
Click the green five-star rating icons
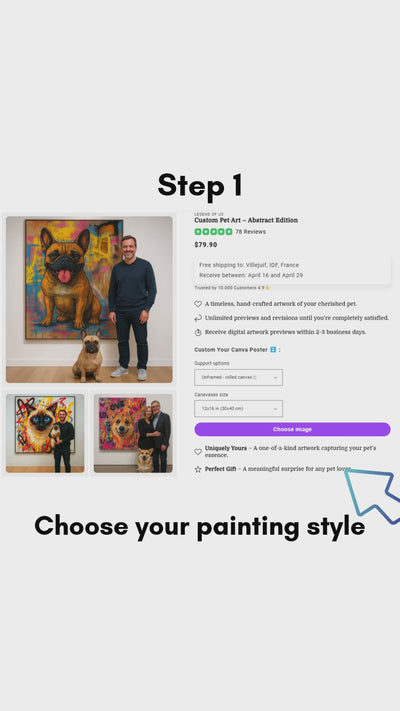[213, 232]
